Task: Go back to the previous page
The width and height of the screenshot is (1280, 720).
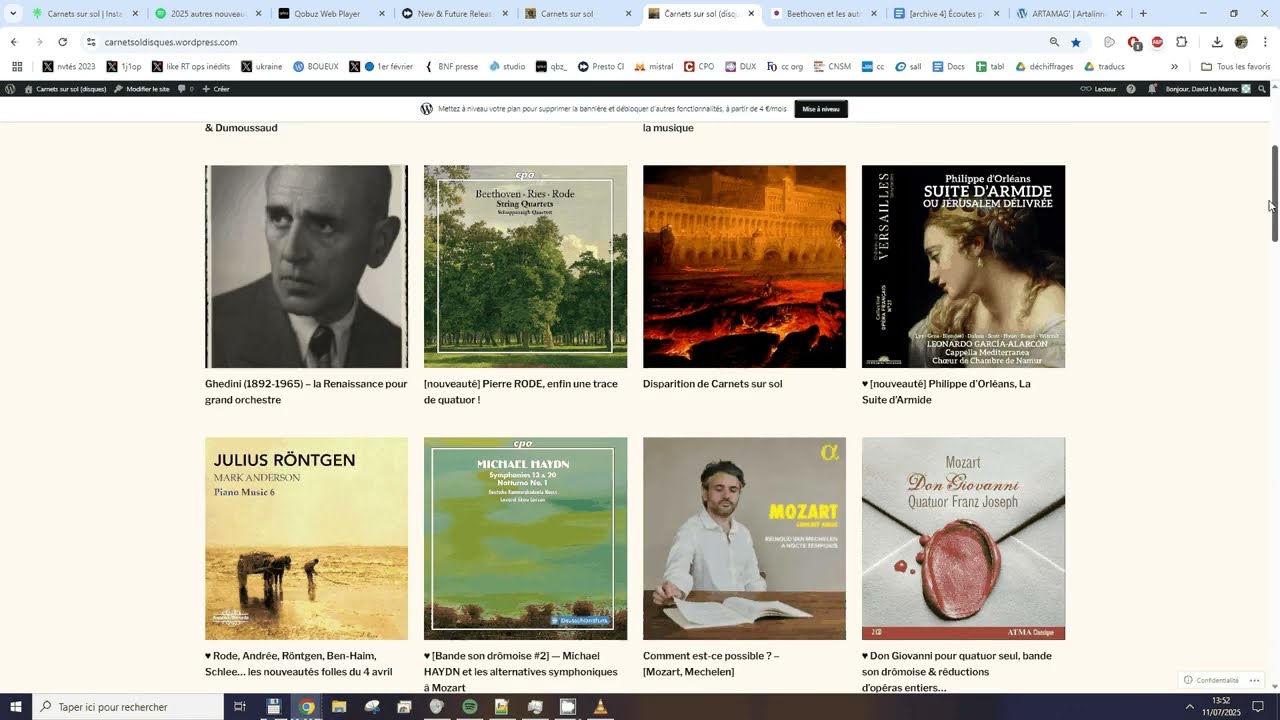Action: tap(14, 42)
